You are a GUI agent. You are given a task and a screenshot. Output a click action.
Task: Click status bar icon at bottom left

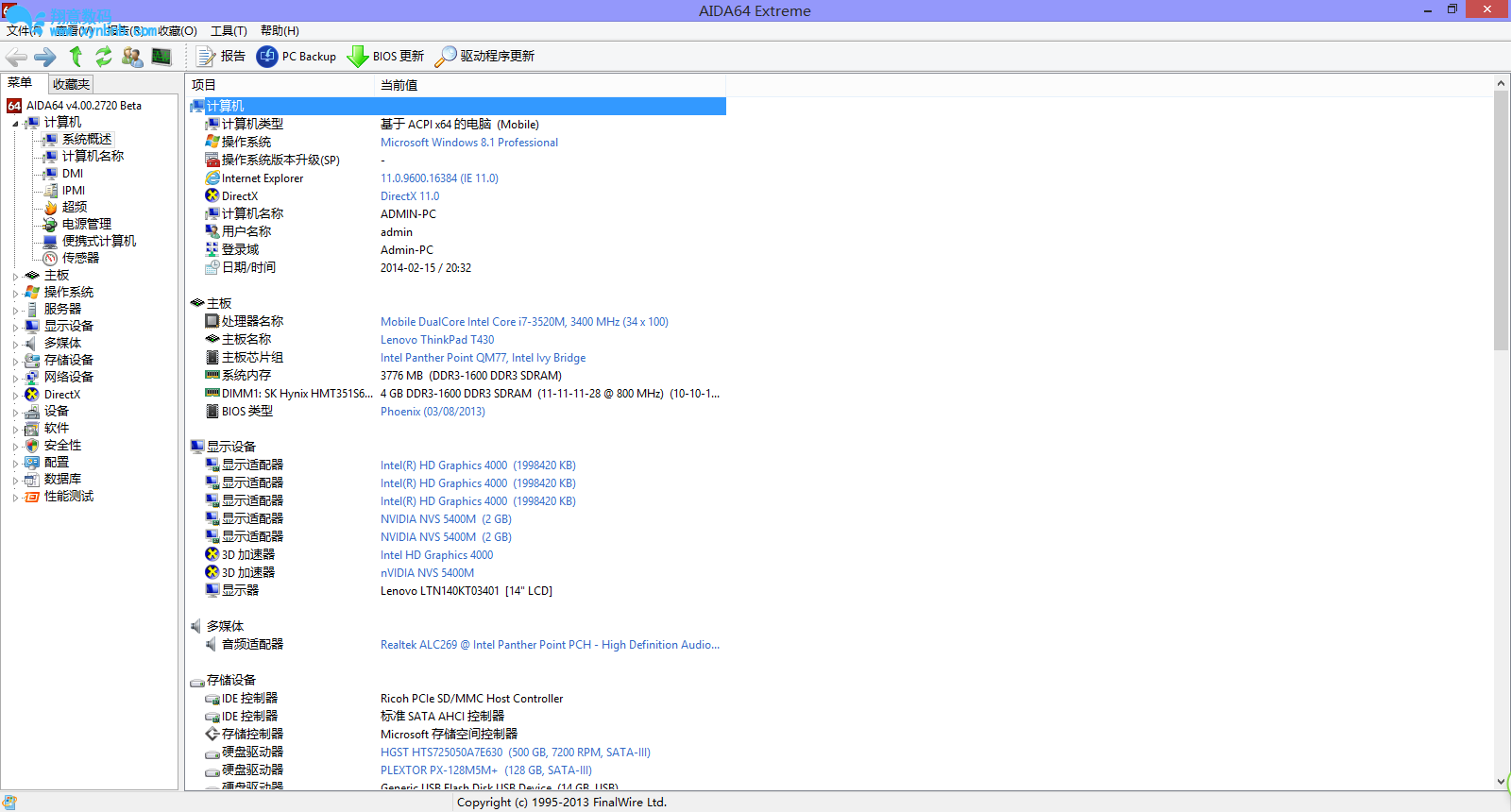(9, 803)
